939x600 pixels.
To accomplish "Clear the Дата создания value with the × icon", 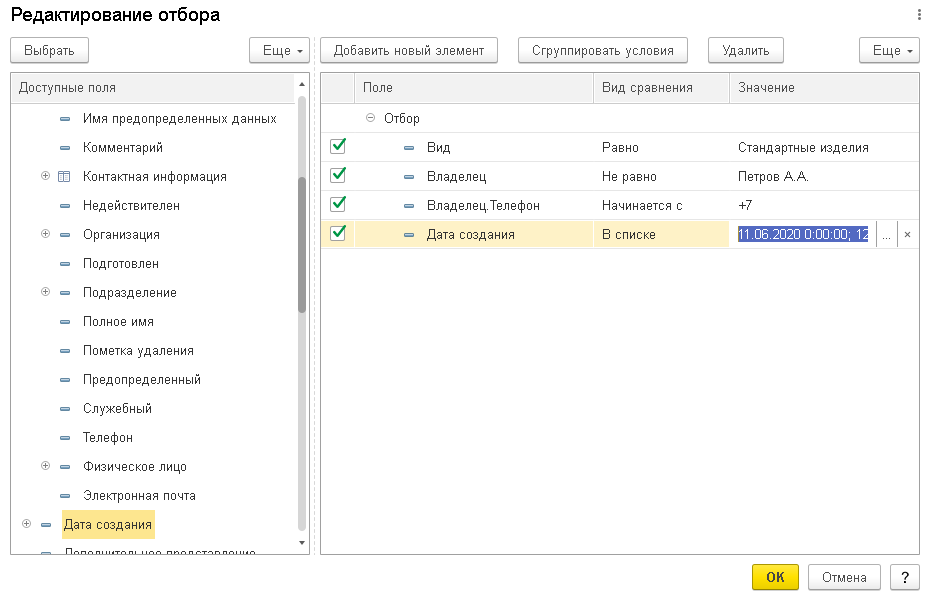I will pos(907,234).
